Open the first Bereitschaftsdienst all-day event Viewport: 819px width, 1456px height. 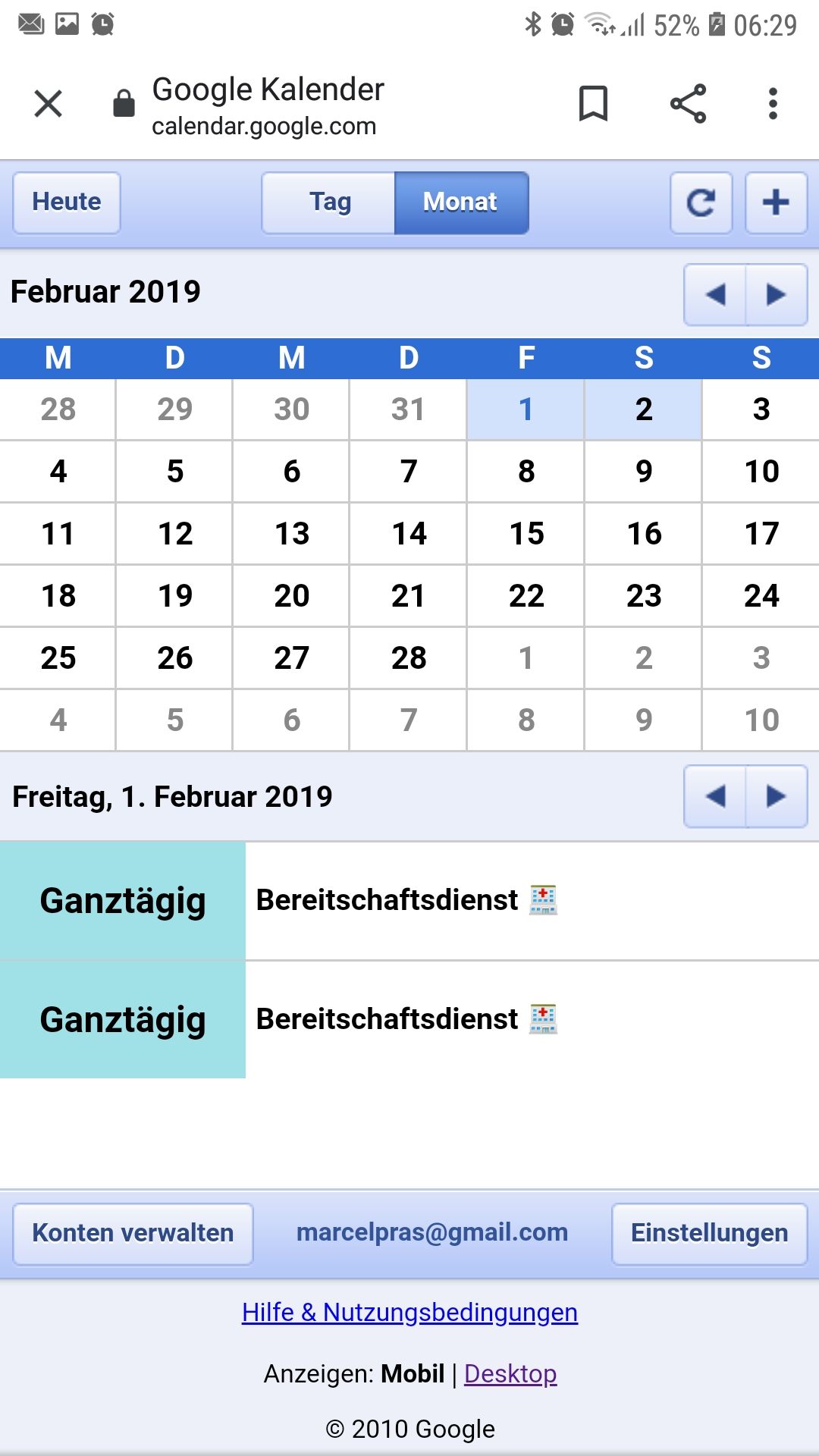tap(388, 900)
